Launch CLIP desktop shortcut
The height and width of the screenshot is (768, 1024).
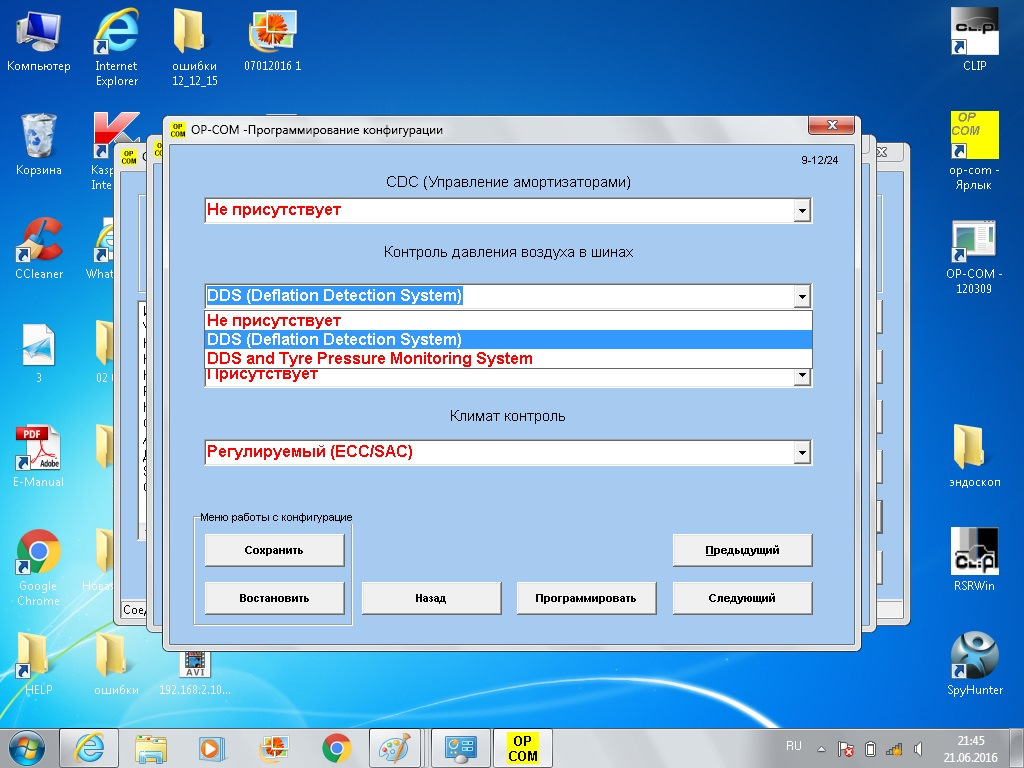[974, 40]
